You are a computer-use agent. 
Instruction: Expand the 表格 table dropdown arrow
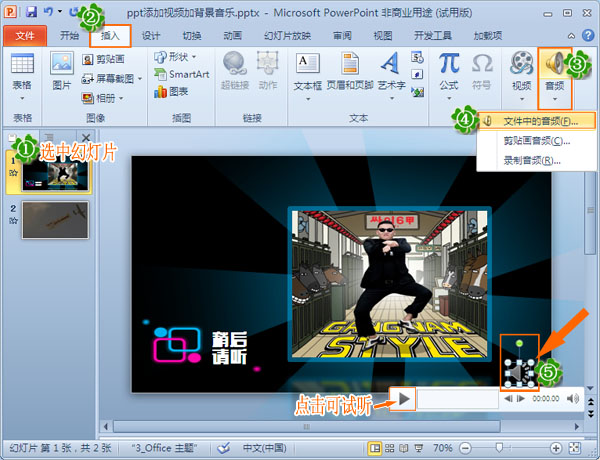(x=22, y=98)
